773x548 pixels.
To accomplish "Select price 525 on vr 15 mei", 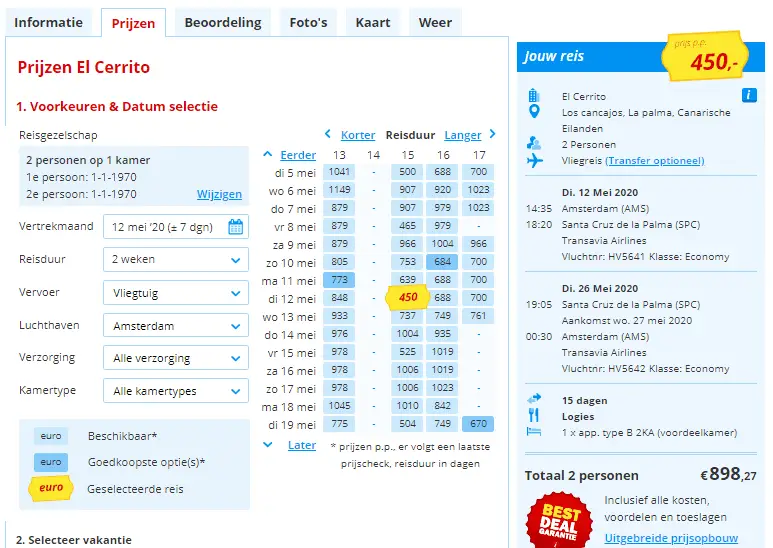I will [x=407, y=351].
